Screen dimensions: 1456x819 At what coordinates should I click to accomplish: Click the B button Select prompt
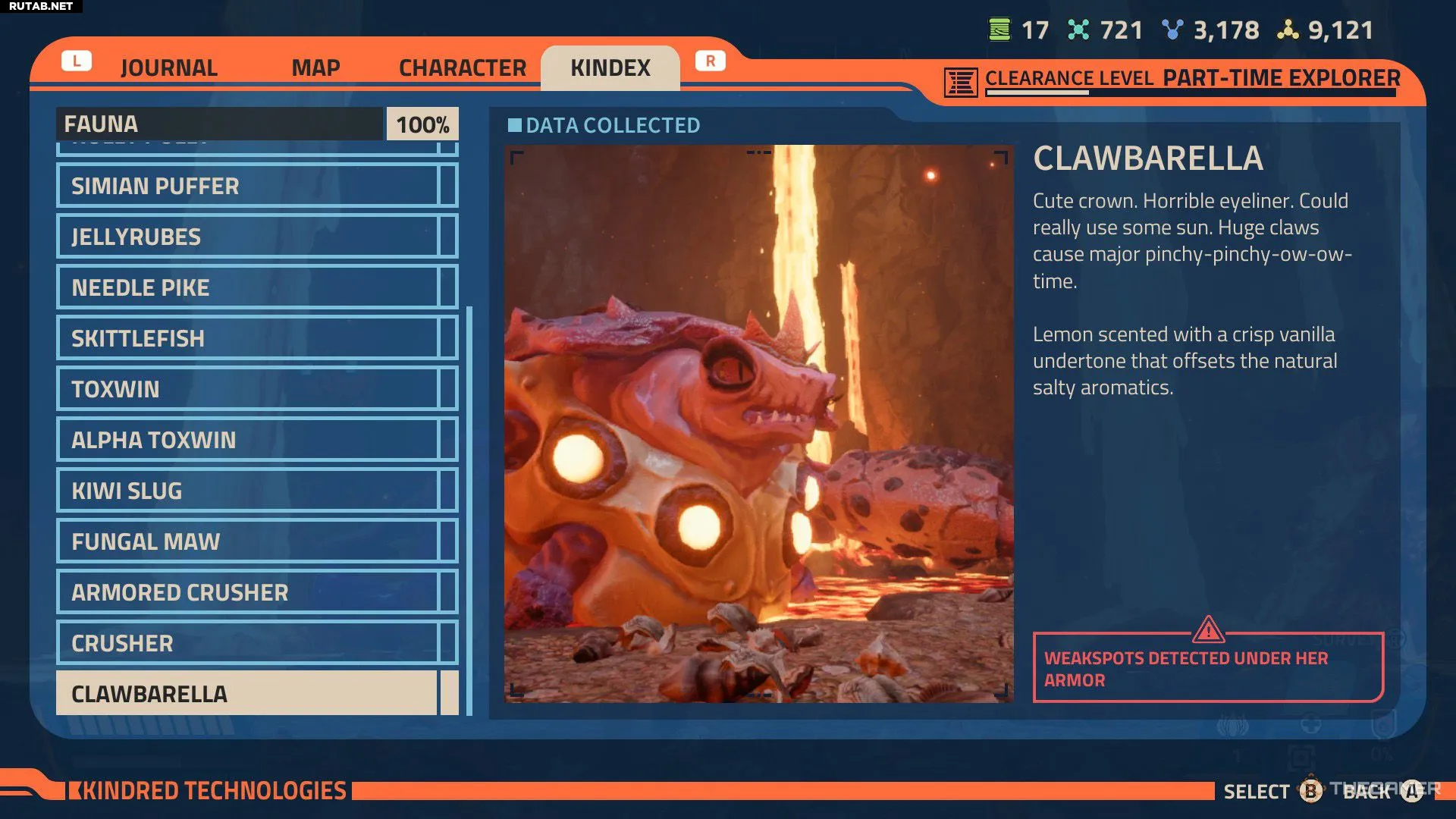(x=1273, y=791)
